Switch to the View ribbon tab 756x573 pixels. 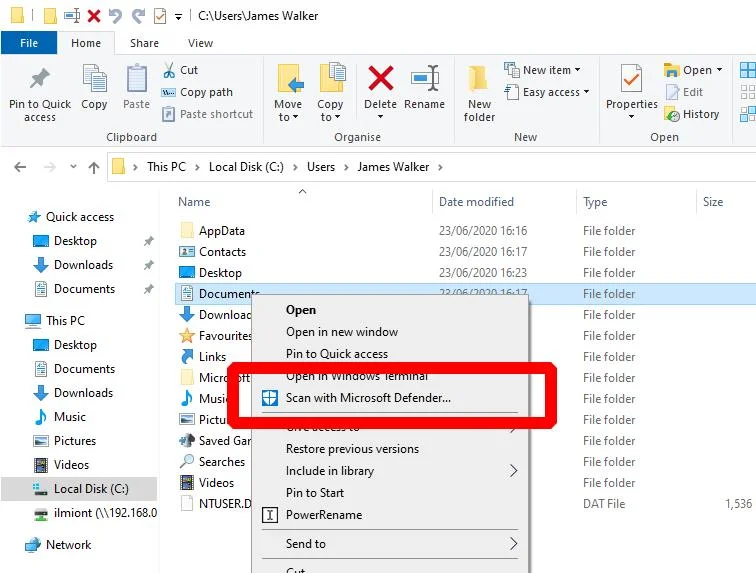point(200,43)
